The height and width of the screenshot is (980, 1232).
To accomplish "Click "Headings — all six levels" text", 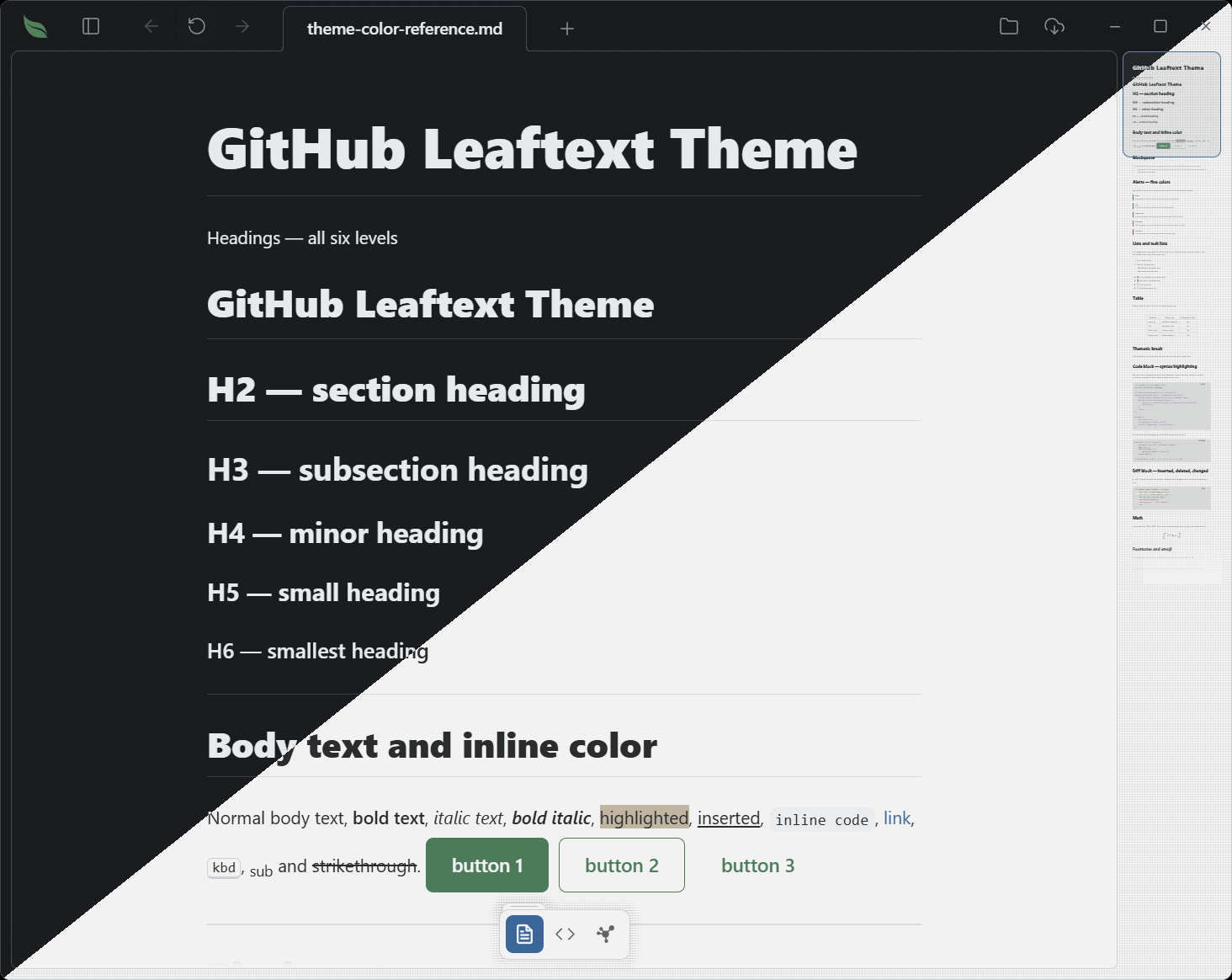I will click(x=302, y=238).
